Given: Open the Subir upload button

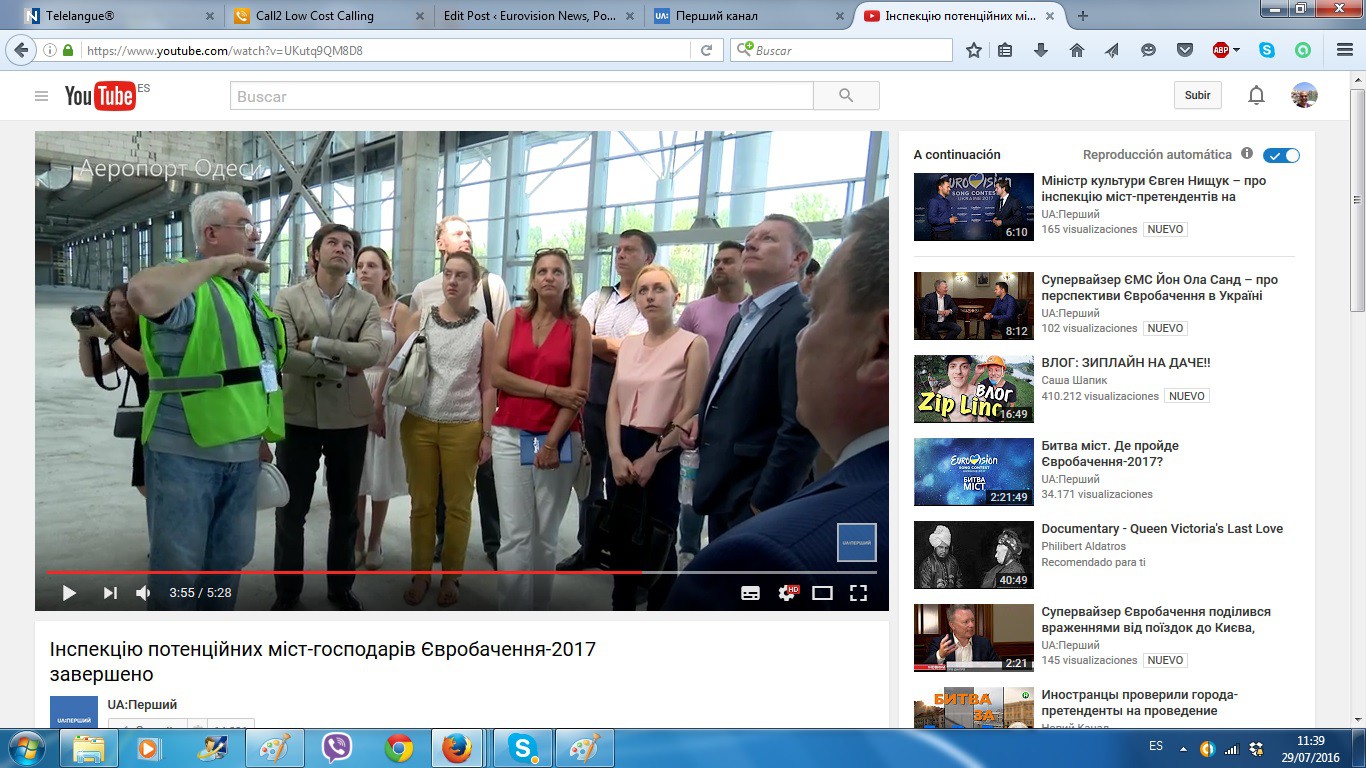Looking at the screenshot, I should (x=1197, y=95).
